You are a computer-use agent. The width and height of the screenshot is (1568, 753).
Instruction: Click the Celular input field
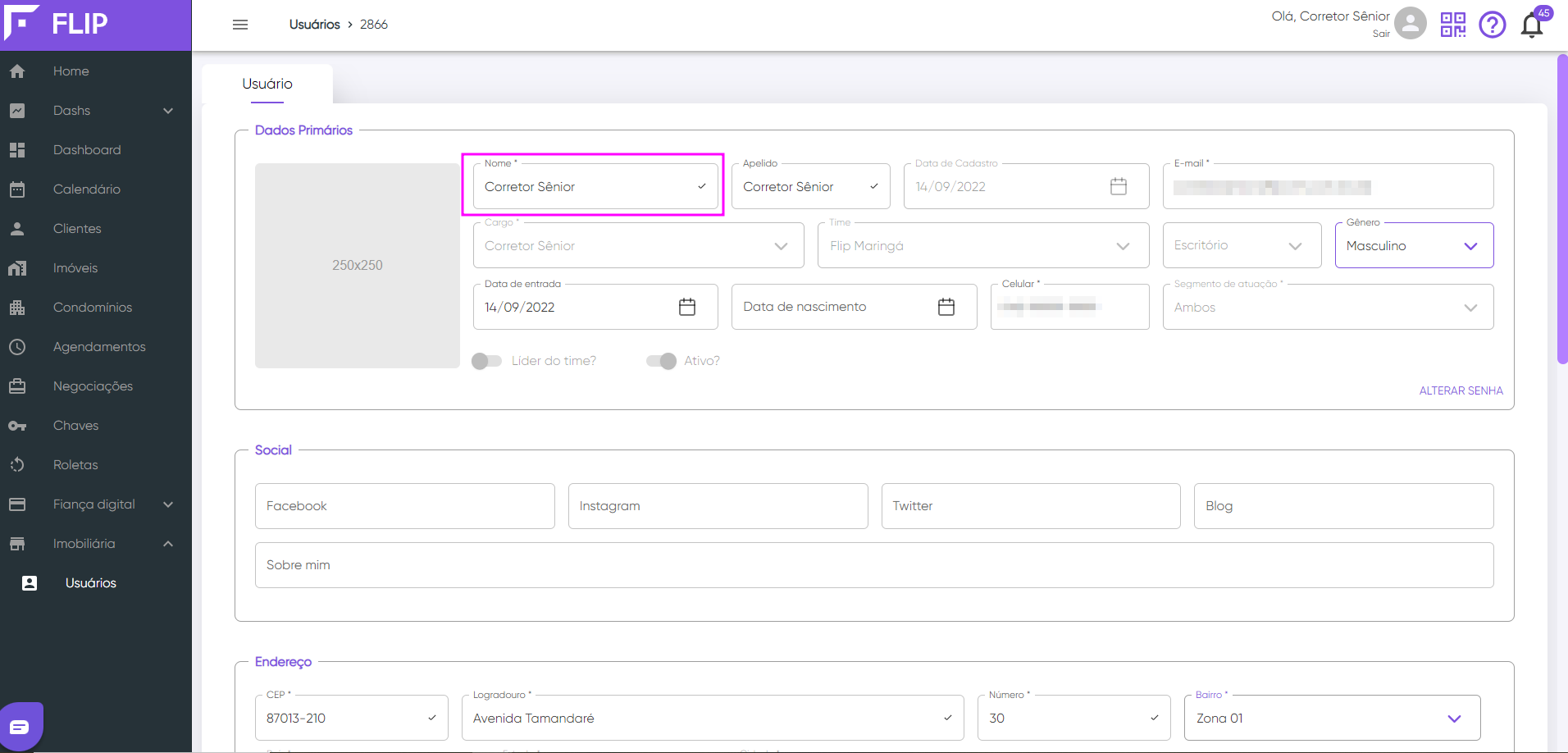(1069, 307)
